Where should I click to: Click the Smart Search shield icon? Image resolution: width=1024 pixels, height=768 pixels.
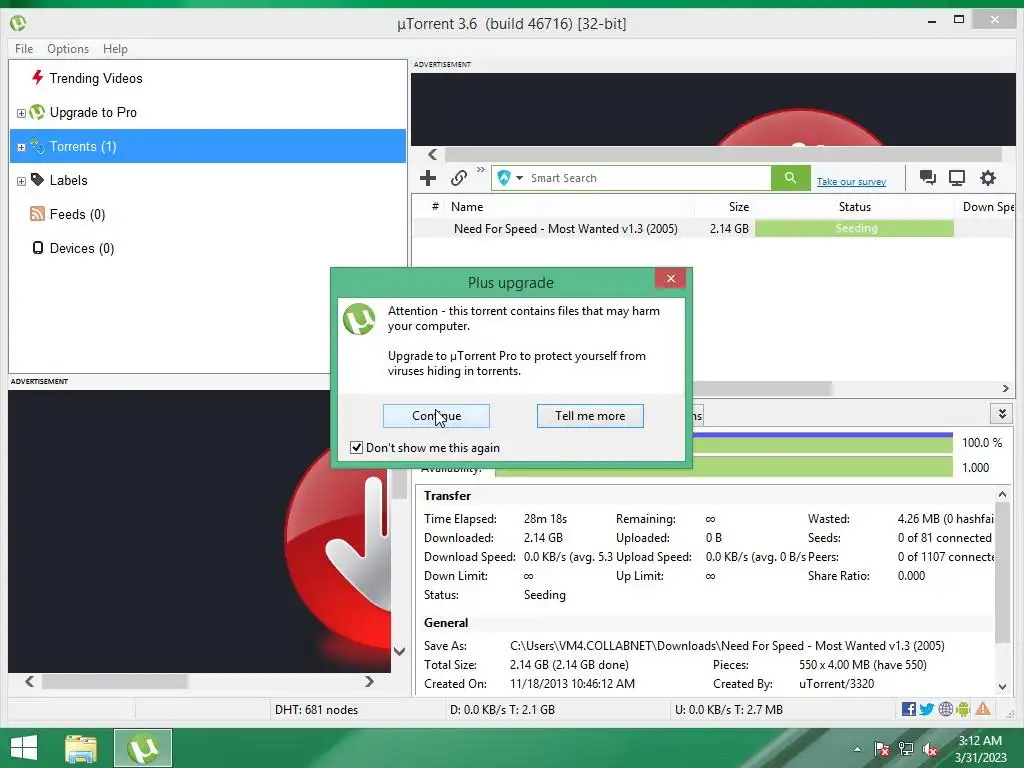point(504,178)
